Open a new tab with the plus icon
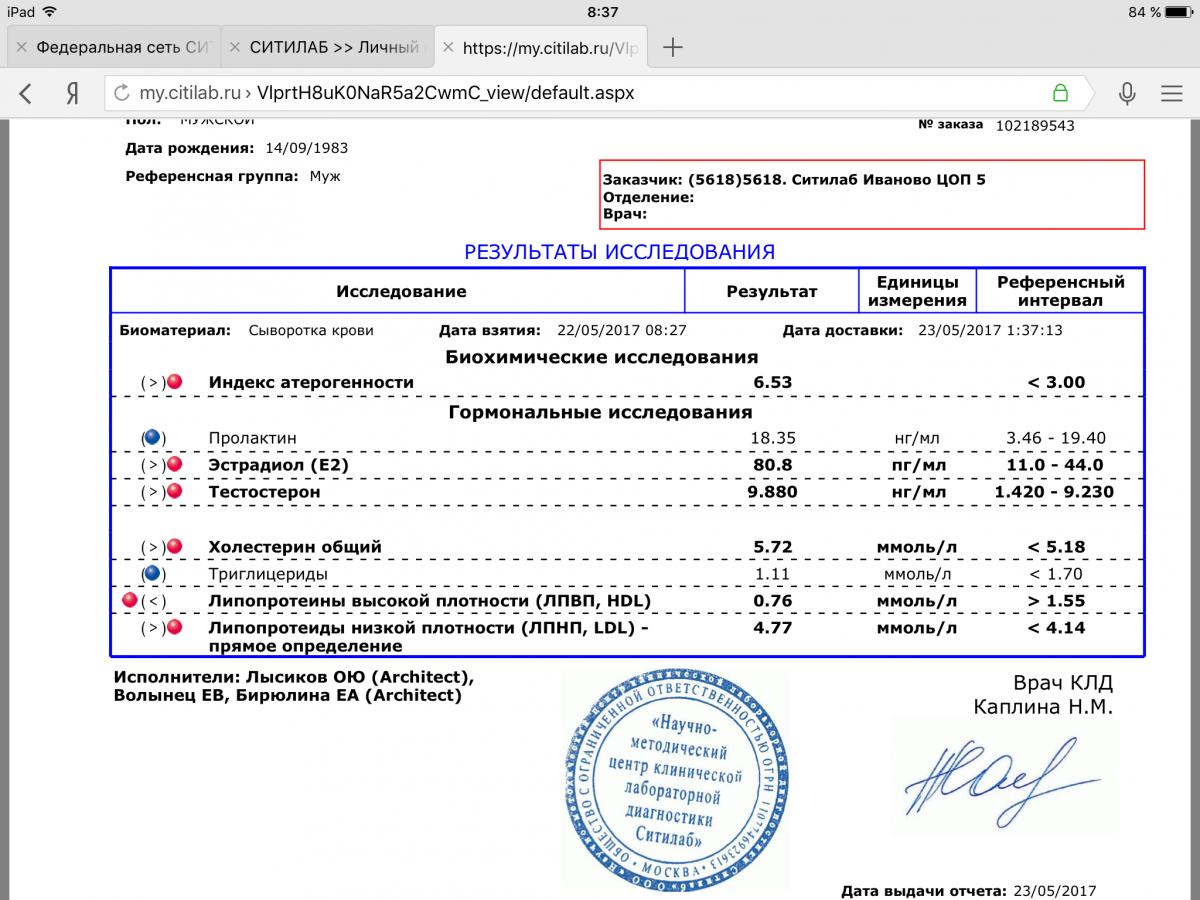This screenshot has width=1200, height=900. coord(673,47)
